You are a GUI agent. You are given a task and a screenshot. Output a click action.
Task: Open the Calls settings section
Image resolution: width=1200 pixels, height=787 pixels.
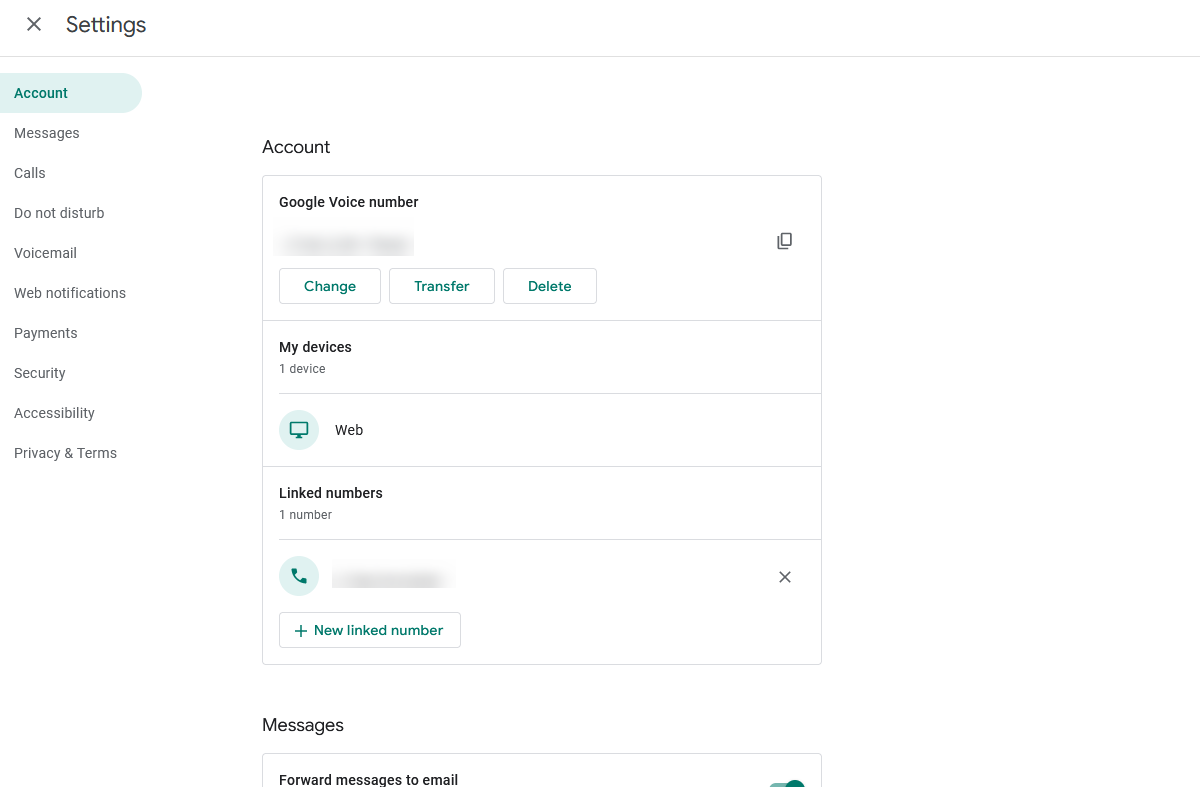(x=29, y=172)
